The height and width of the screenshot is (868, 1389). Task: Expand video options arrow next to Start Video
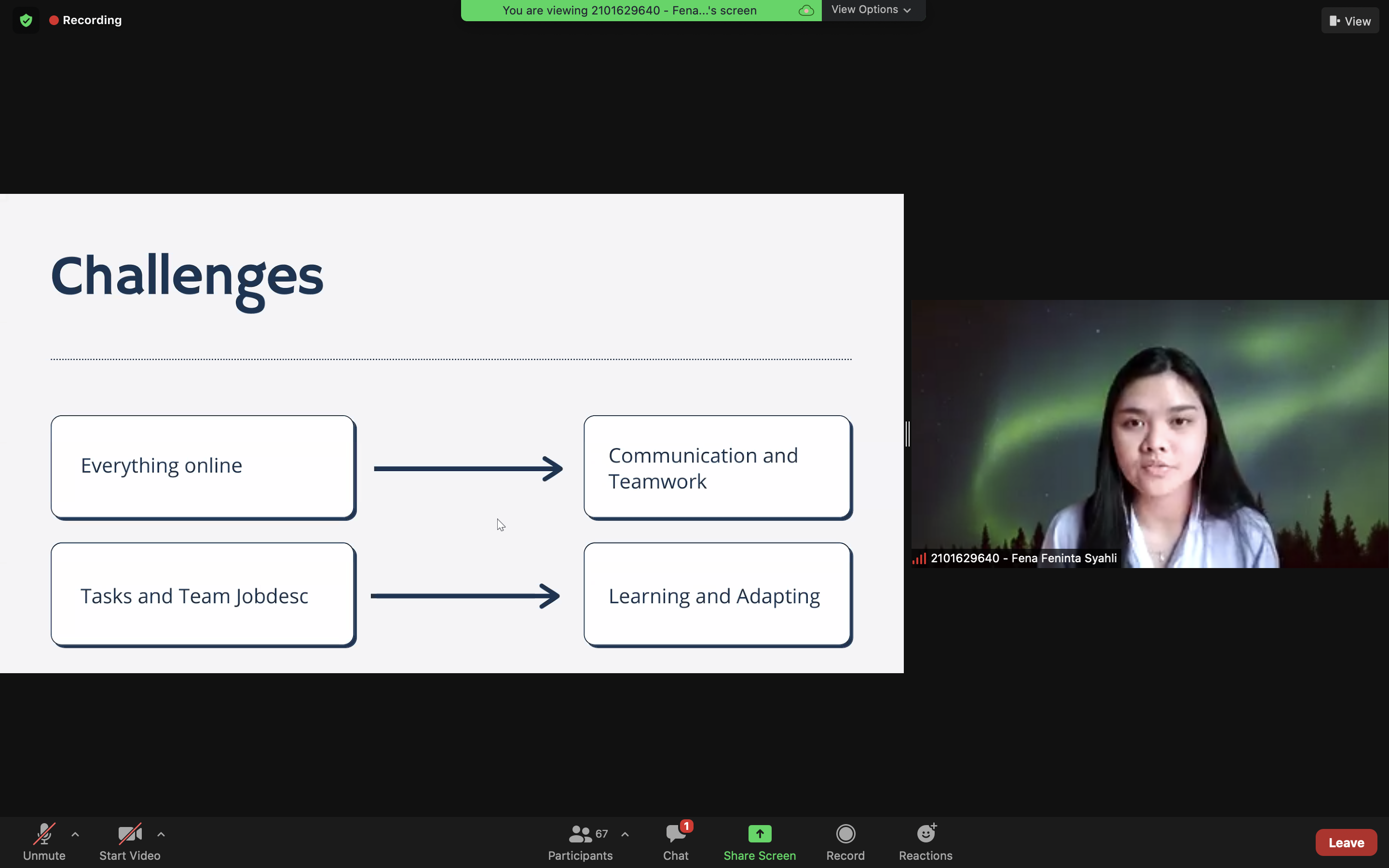[161, 834]
